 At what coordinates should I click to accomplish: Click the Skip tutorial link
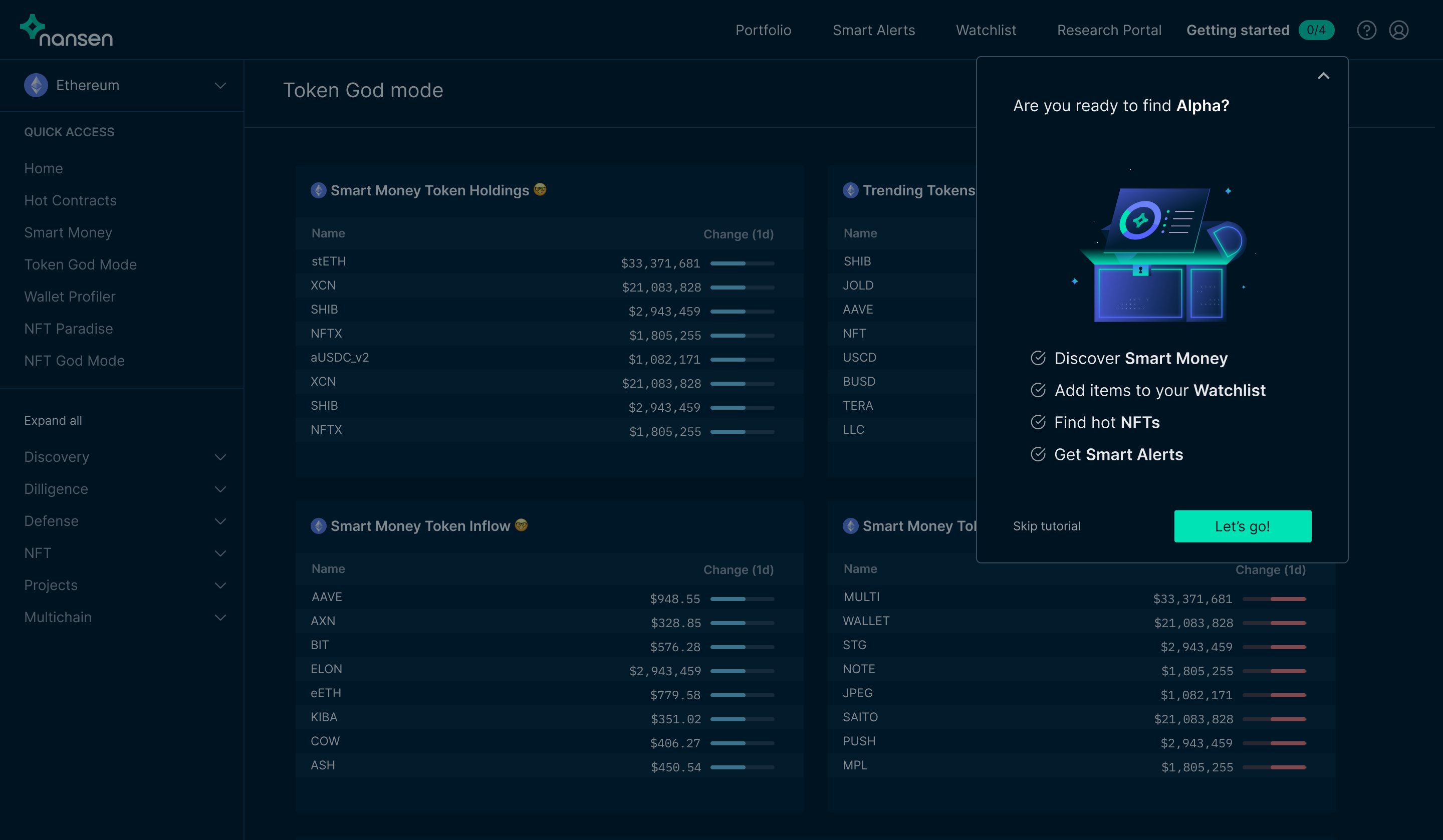coord(1046,525)
